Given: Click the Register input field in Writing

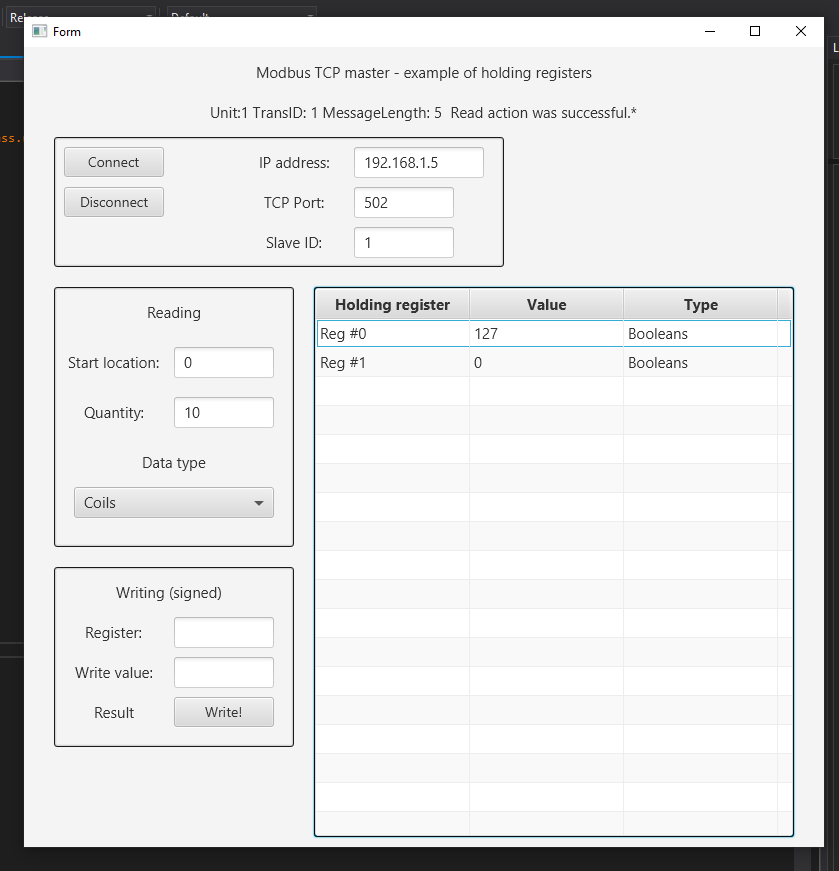Looking at the screenshot, I should click(x=224, y=633).
